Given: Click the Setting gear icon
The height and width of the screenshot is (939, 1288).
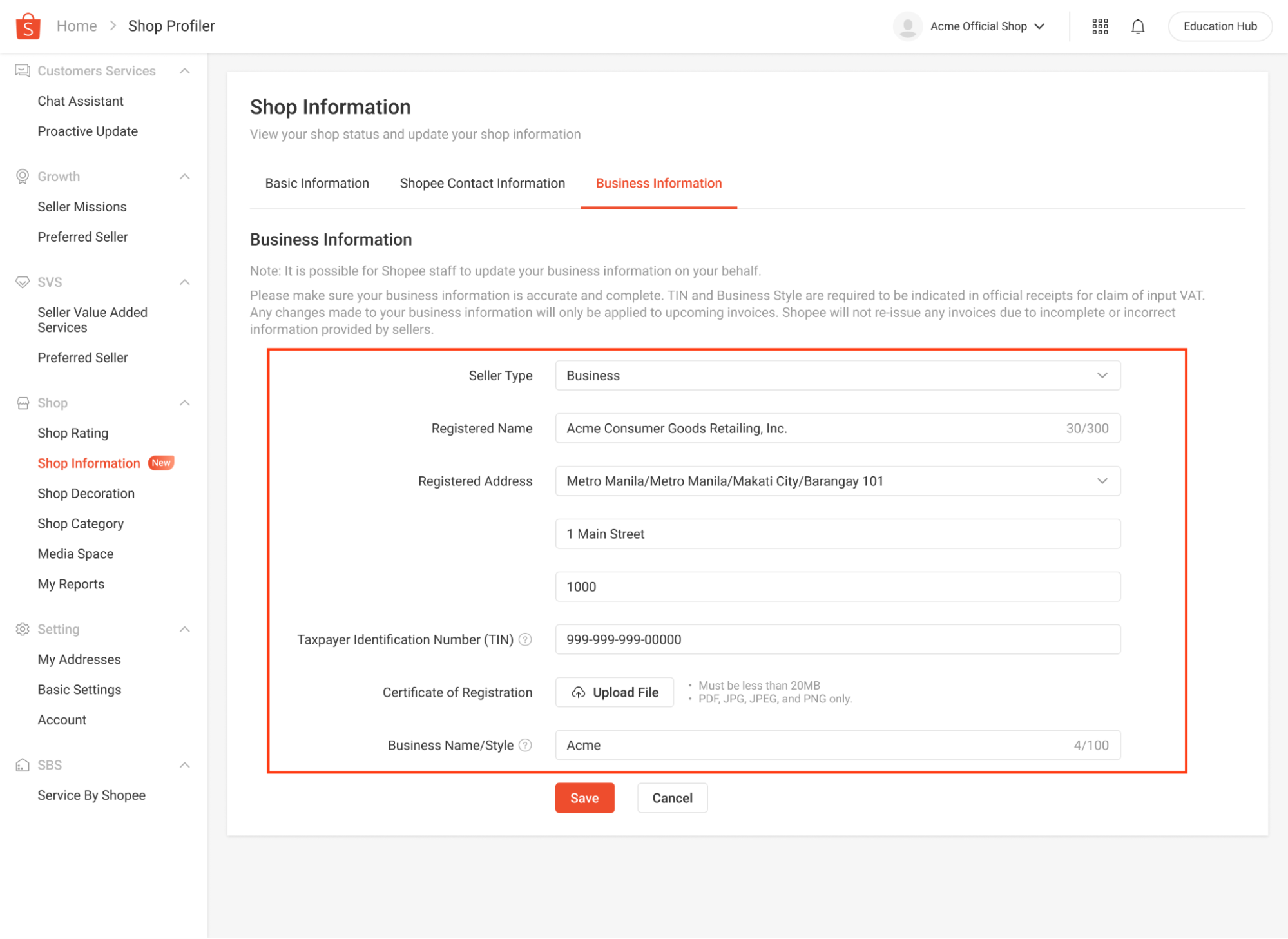Looking at the screenshot, I should [23, 629].
